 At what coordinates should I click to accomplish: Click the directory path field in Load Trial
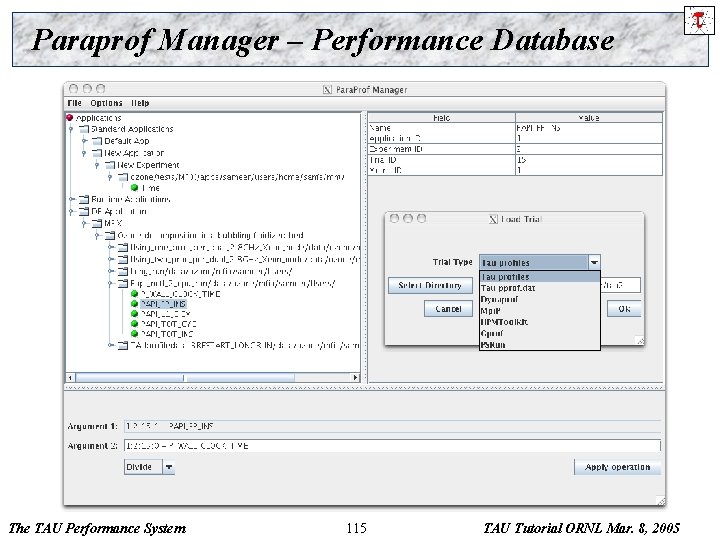tap(620, 285)
